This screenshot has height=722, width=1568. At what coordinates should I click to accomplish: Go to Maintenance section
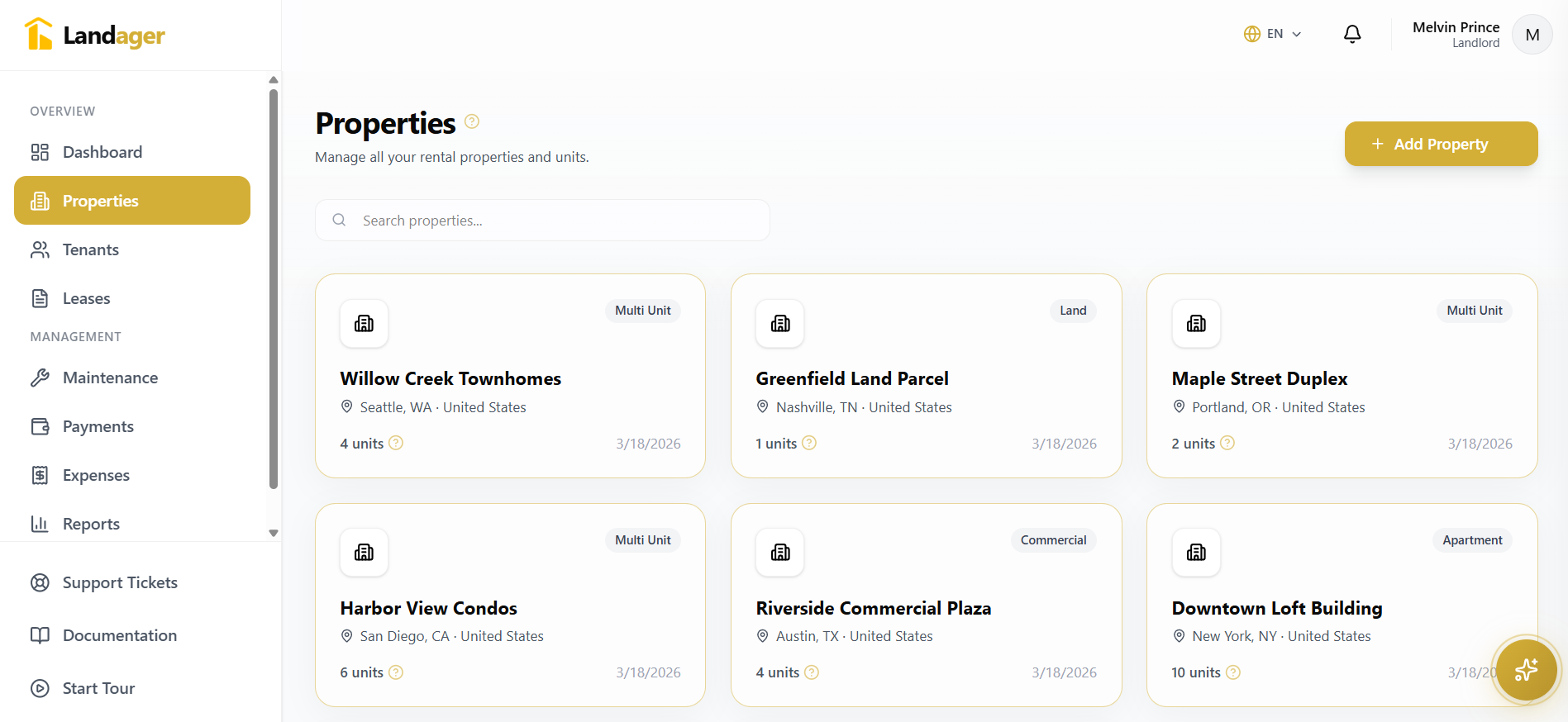(x=110, y=378)
